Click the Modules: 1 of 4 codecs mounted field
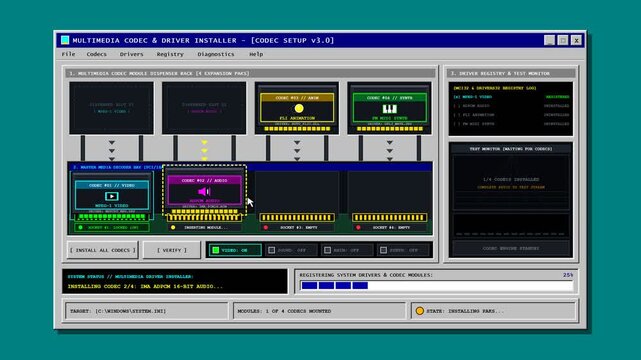This screenshot has width=641, height=360. tap(319, 311)
